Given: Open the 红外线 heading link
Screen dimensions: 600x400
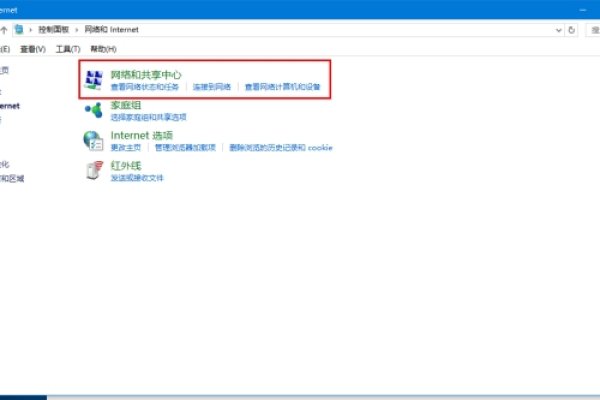Looking at the screenshot, I should [126, 165].
